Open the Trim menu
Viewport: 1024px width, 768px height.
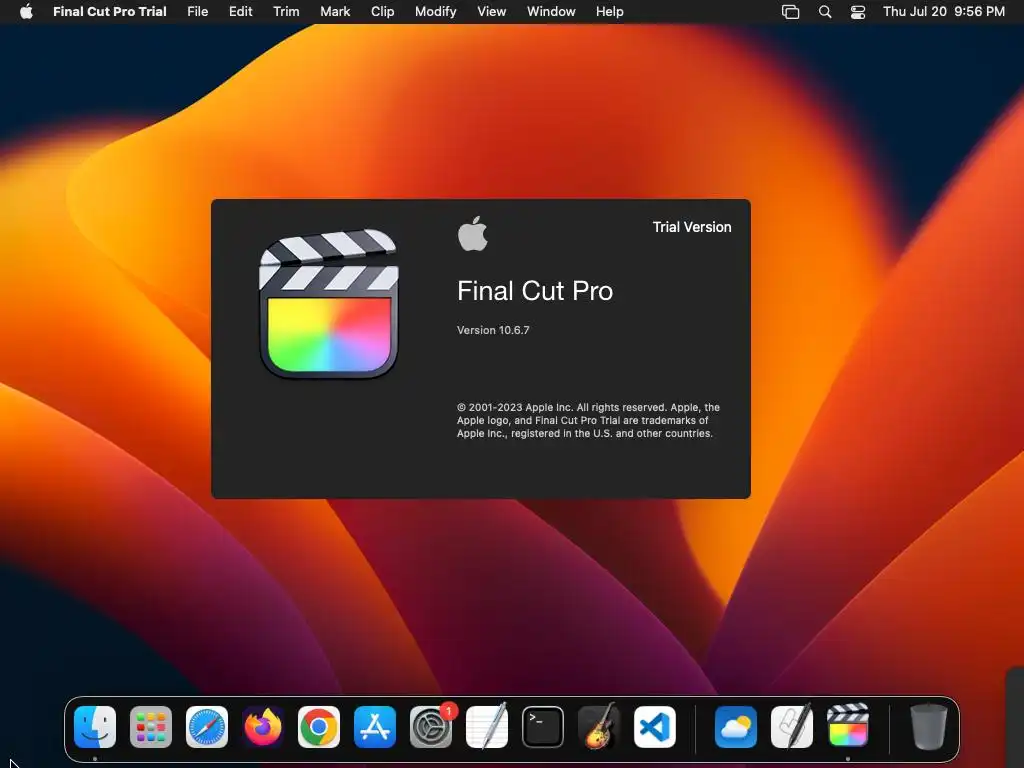286,11
